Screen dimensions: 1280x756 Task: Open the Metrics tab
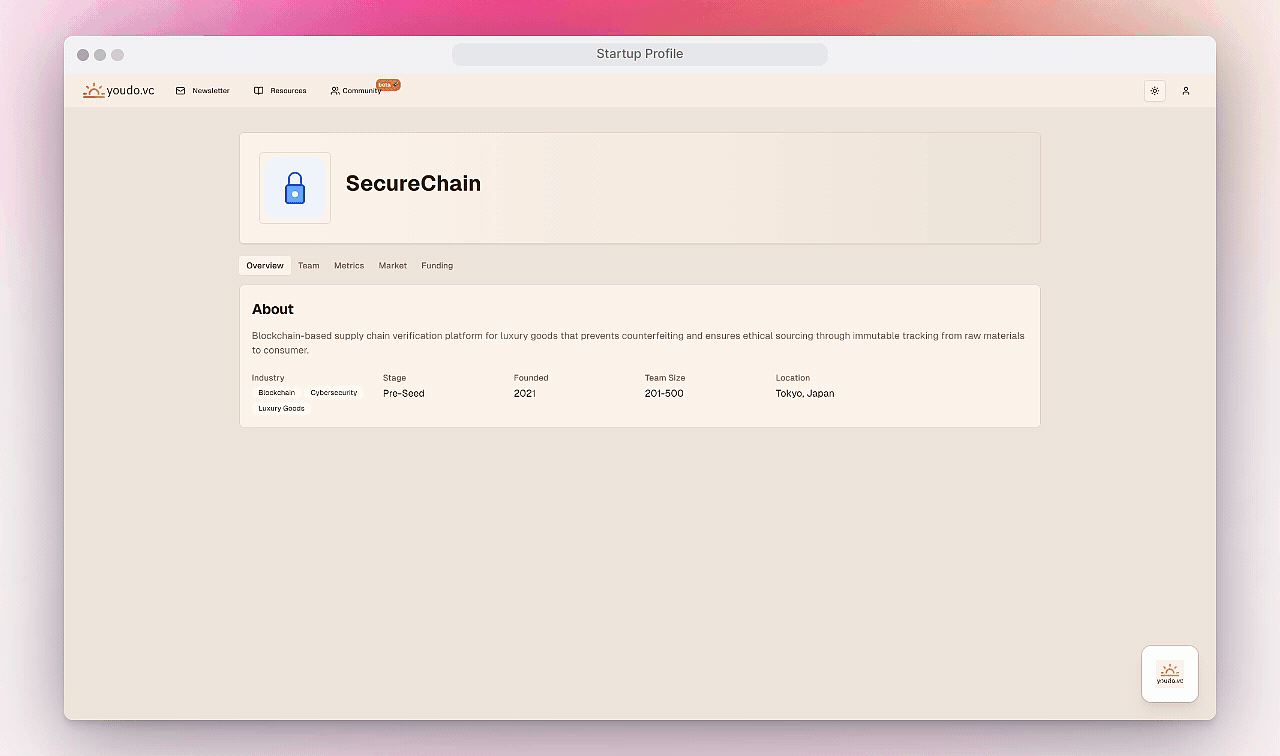[x=349, y=266]
